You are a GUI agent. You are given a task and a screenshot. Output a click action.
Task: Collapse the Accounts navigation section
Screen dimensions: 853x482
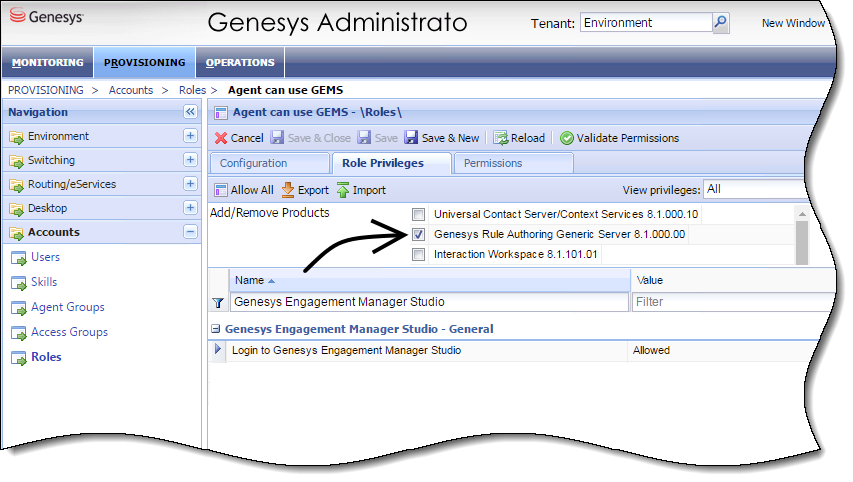click(x=190, y=232)
